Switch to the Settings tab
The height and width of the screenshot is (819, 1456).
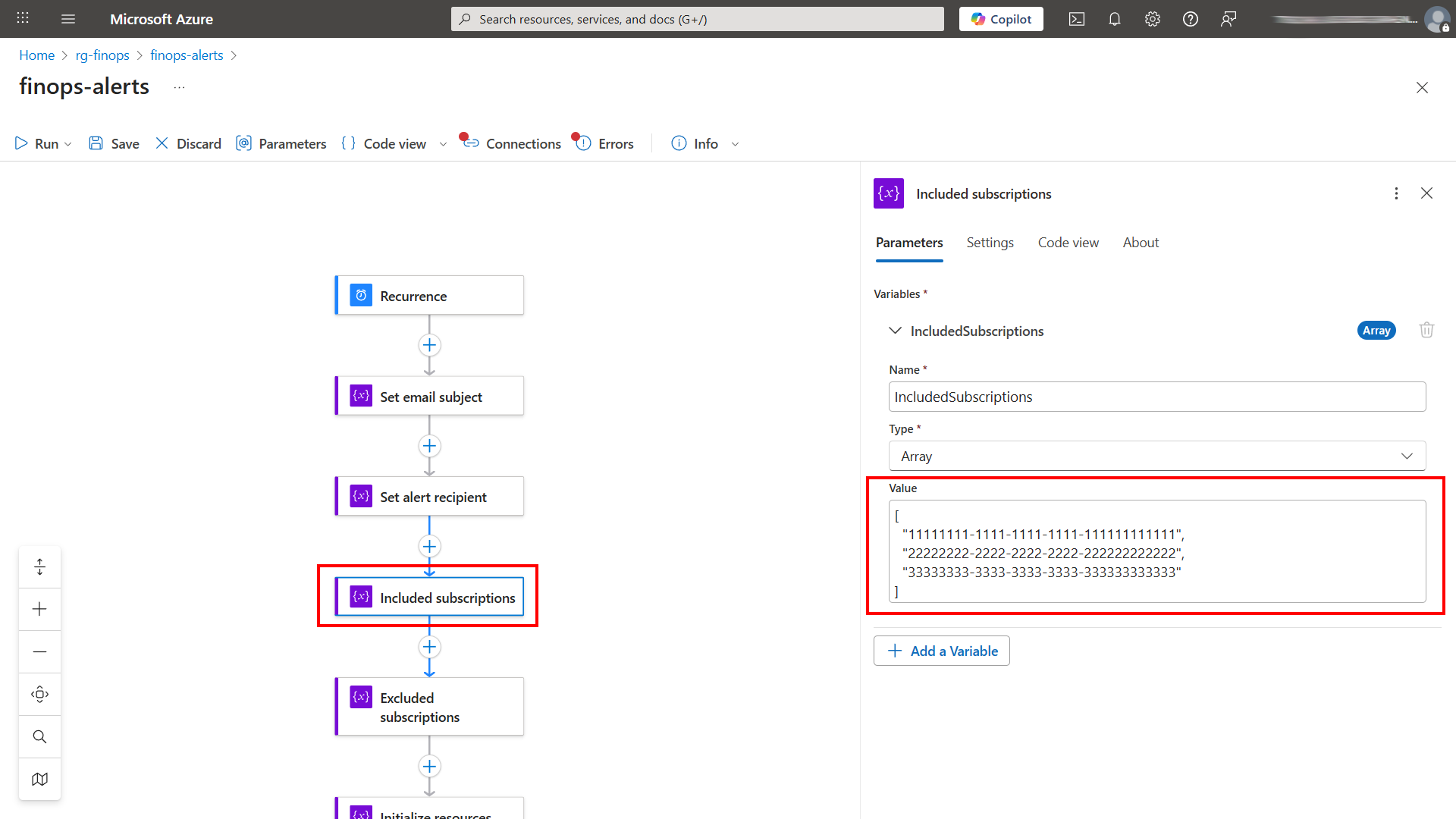click(990, 242)
